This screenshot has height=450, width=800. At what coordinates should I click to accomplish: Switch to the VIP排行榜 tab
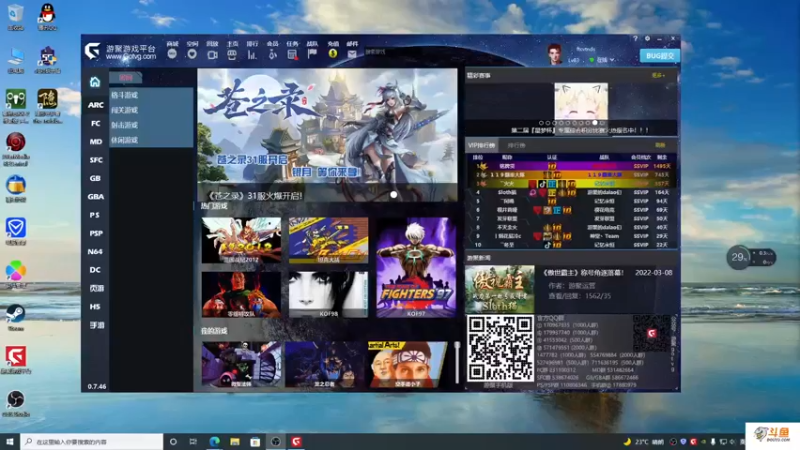coord(482,145)
